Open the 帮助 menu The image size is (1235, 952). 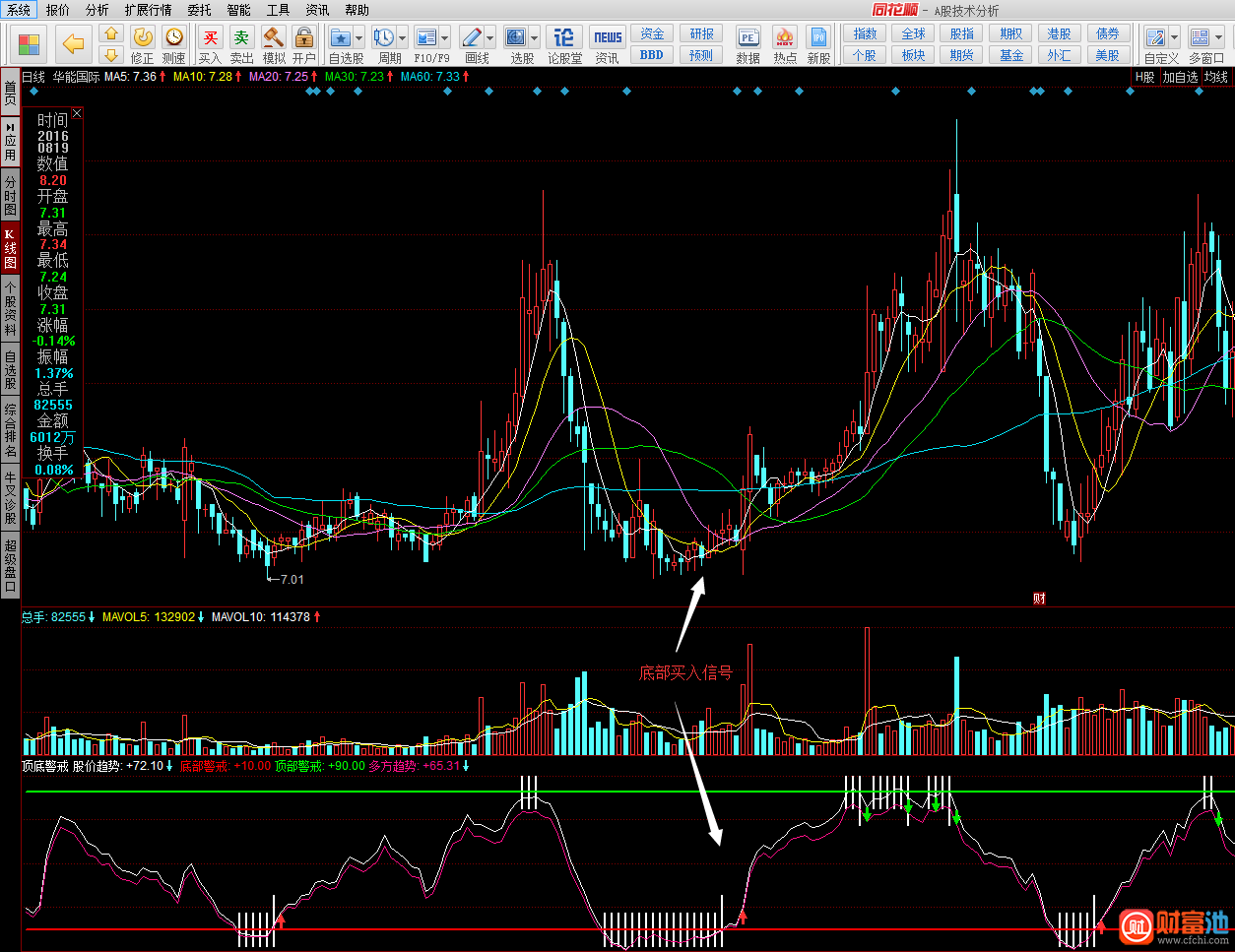point(357,10)
